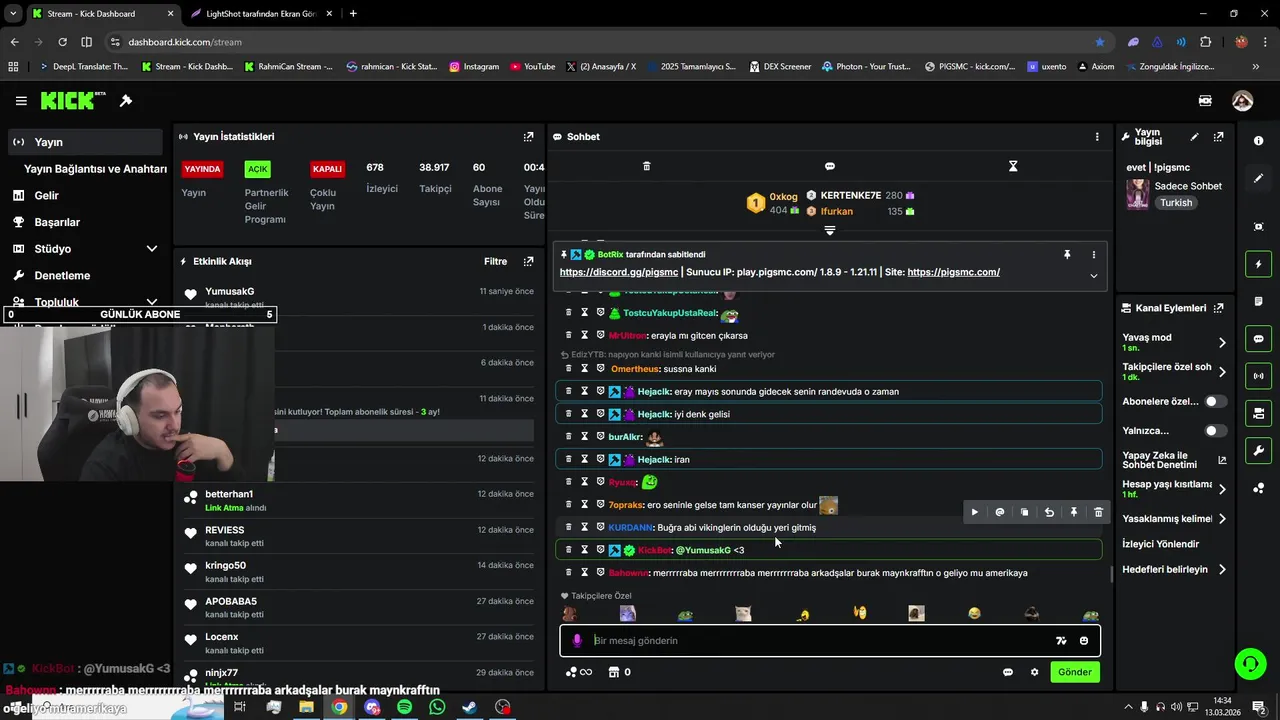Viewport: 1280px width, 720px height.
Task: Open the discord.gg/pigsmc link
Action: 618,272
